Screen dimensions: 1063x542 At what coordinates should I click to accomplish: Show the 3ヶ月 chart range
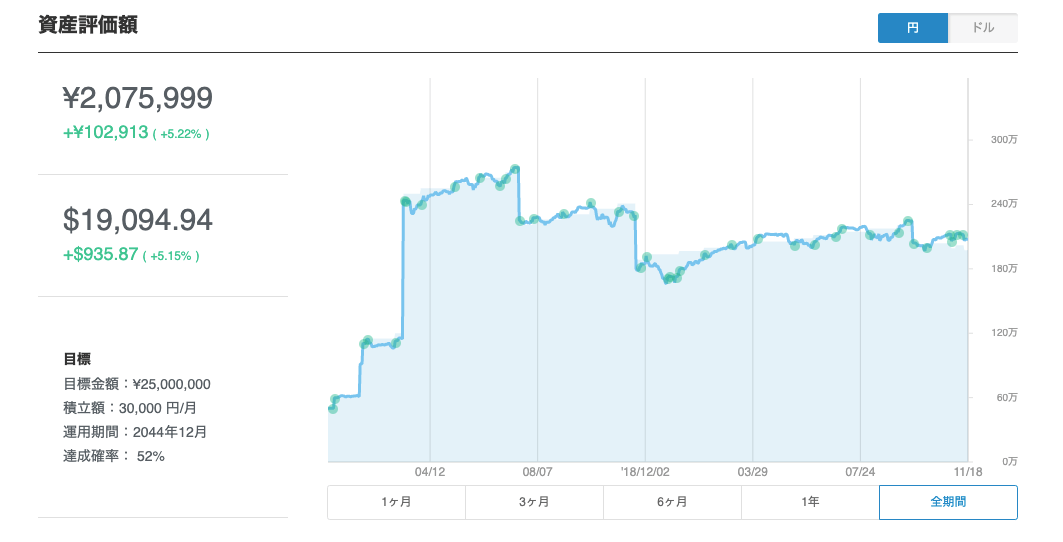coord(534,502)
